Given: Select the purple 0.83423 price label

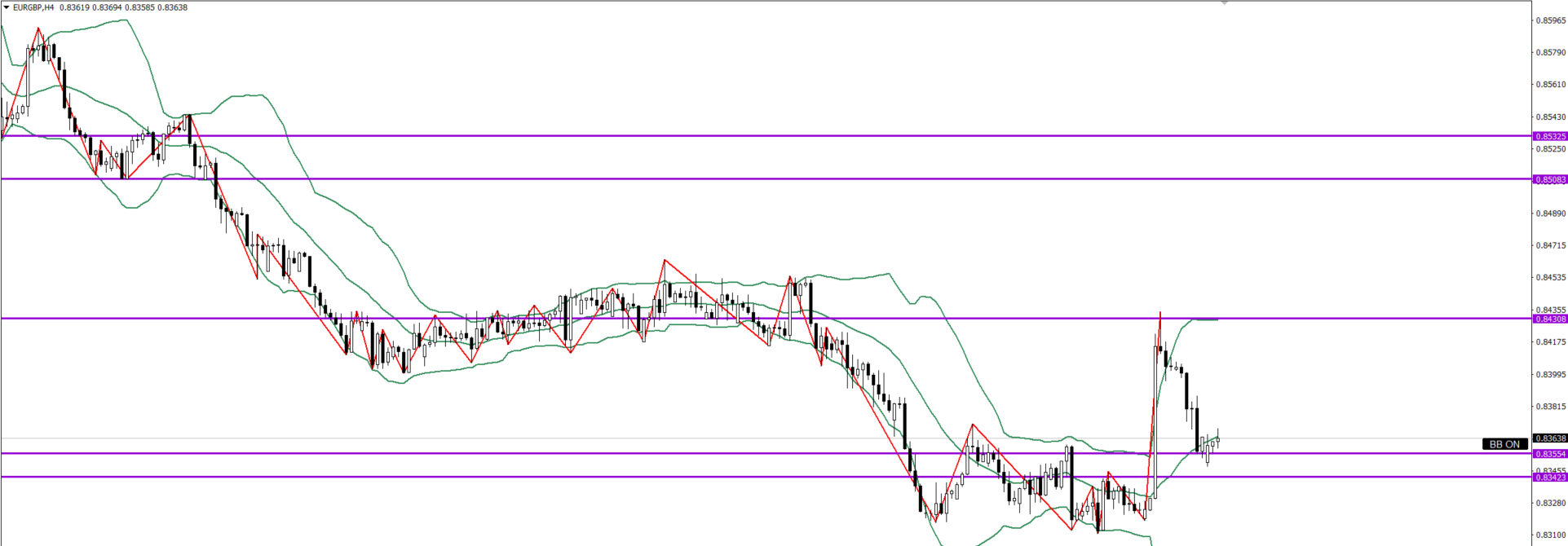Looking at the screenshot, I should point(1550,478).
